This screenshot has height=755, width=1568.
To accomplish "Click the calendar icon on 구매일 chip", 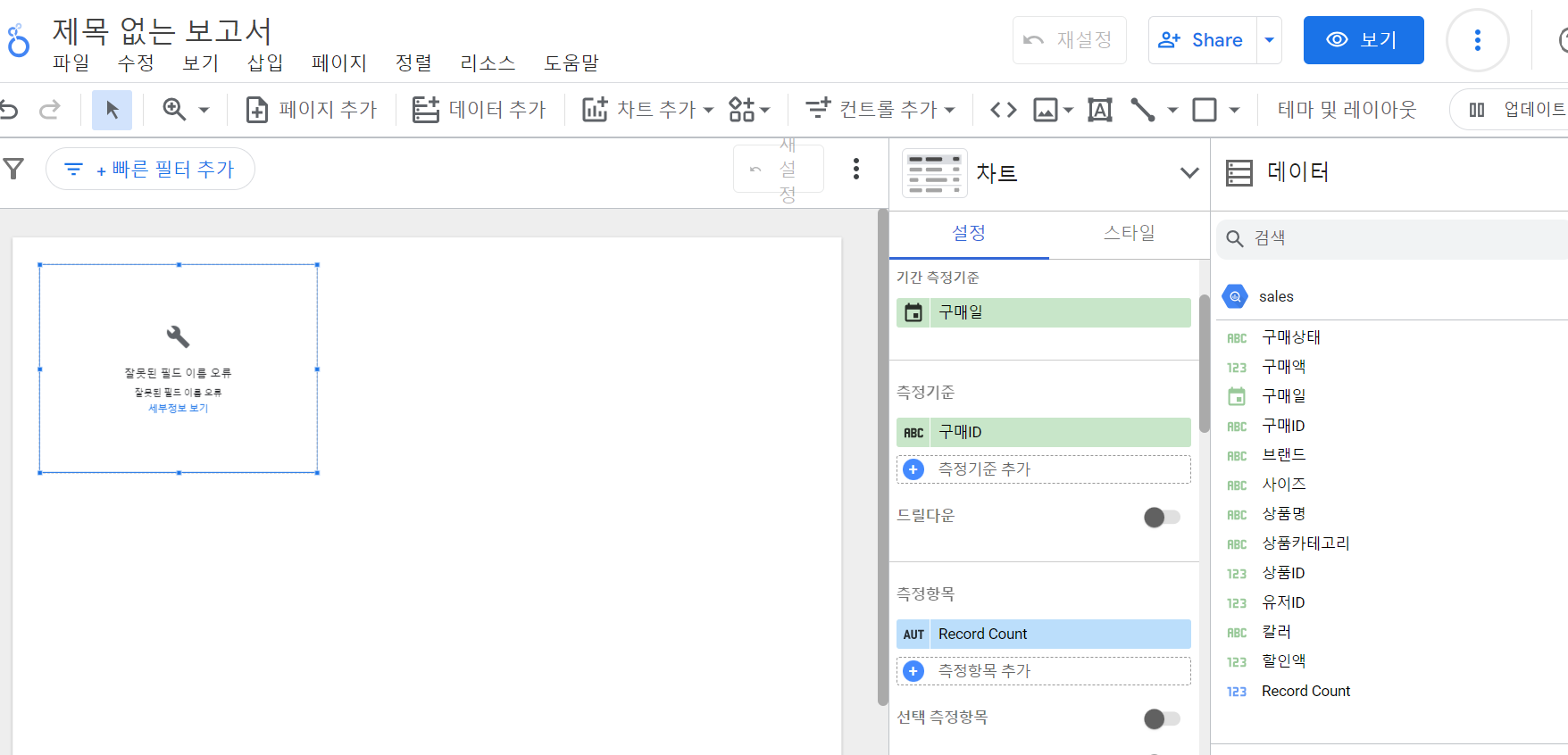I will (x=913, y=312).
